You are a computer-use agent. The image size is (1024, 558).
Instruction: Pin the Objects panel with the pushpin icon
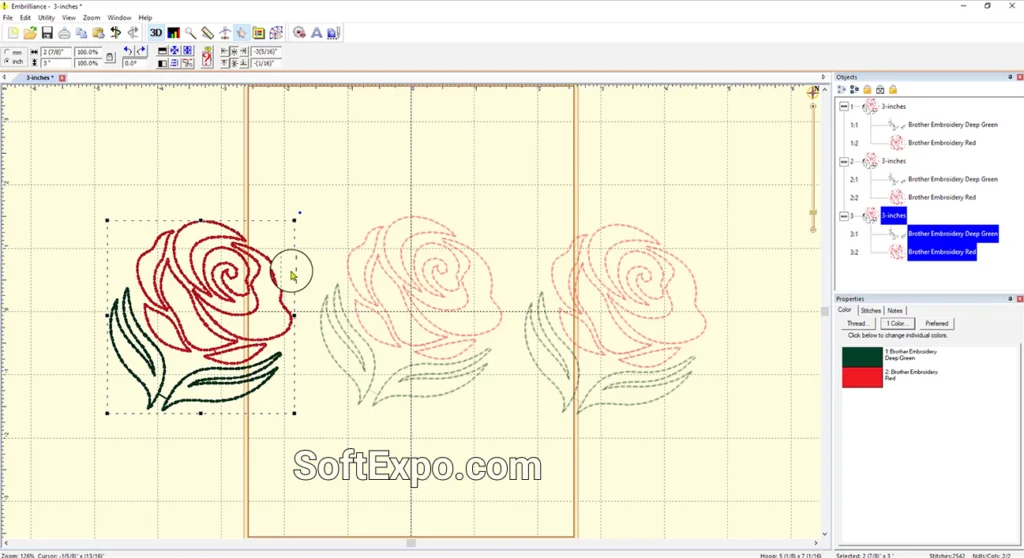[x=1010, y=77]
